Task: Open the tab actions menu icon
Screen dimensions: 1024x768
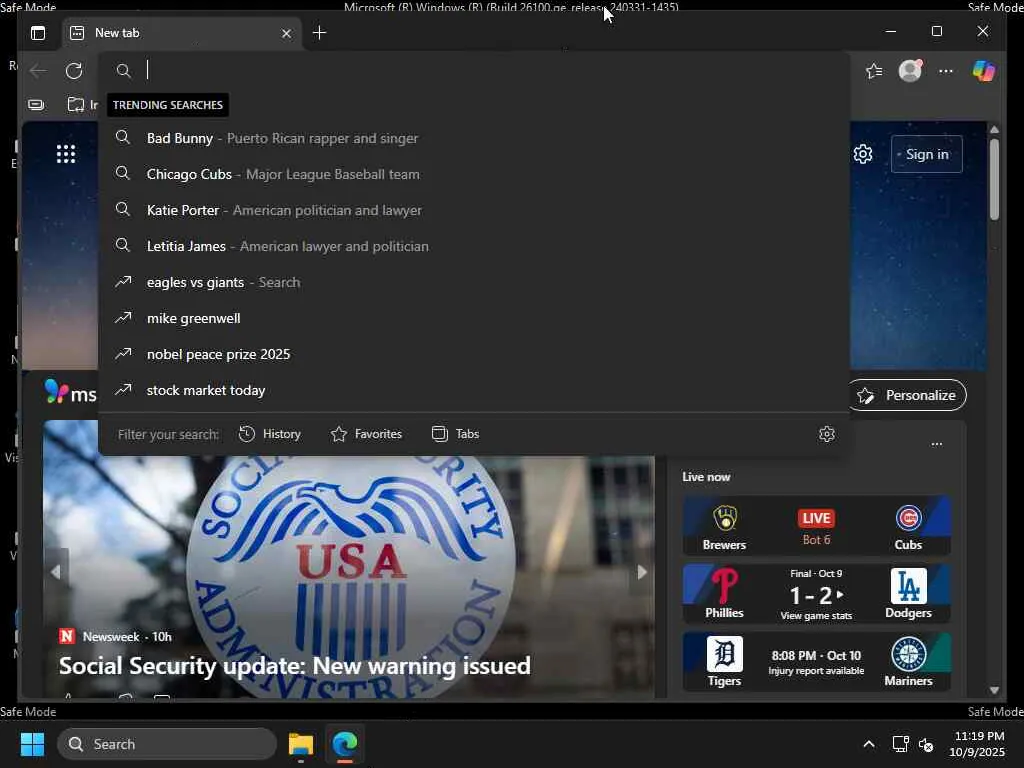Action: 38,33
